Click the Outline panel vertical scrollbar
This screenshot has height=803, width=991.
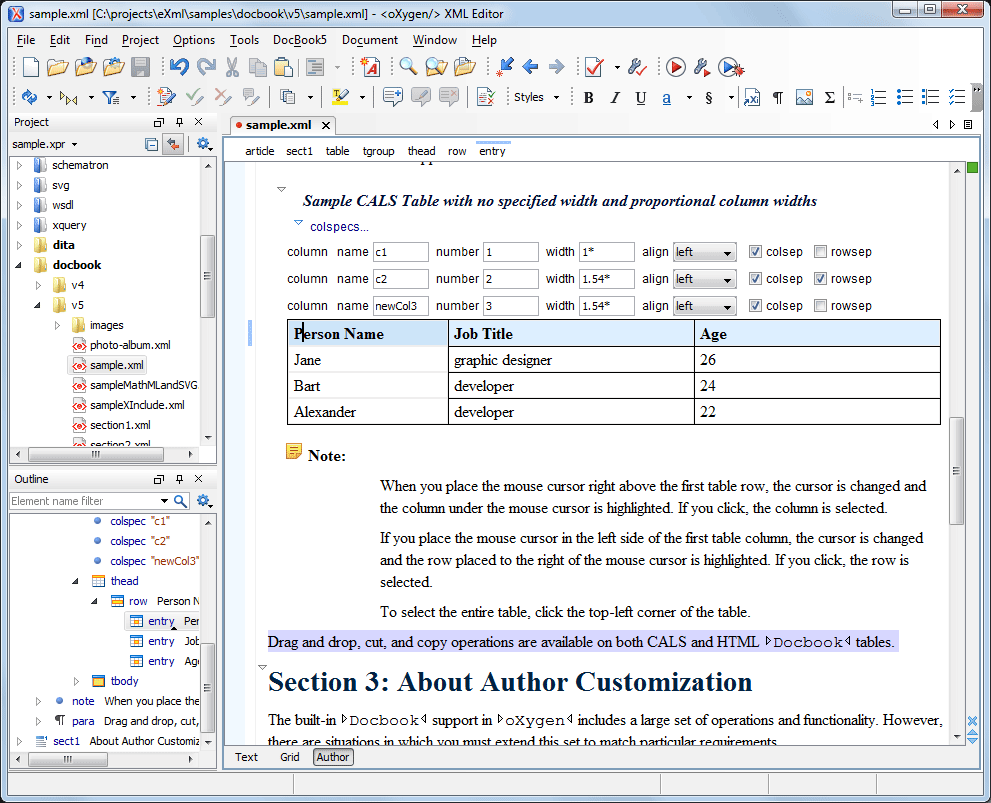[x=207, y=687]
